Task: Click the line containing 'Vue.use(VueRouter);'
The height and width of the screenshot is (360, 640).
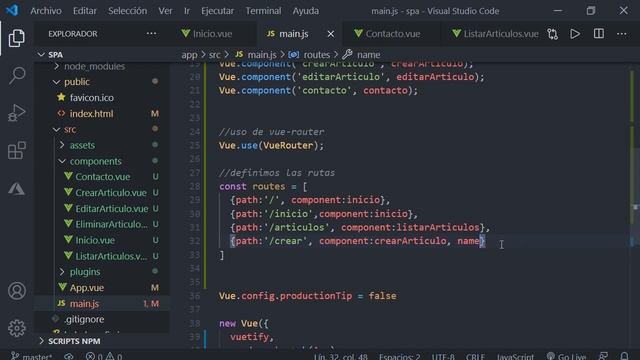Action: tap(271, 146)
